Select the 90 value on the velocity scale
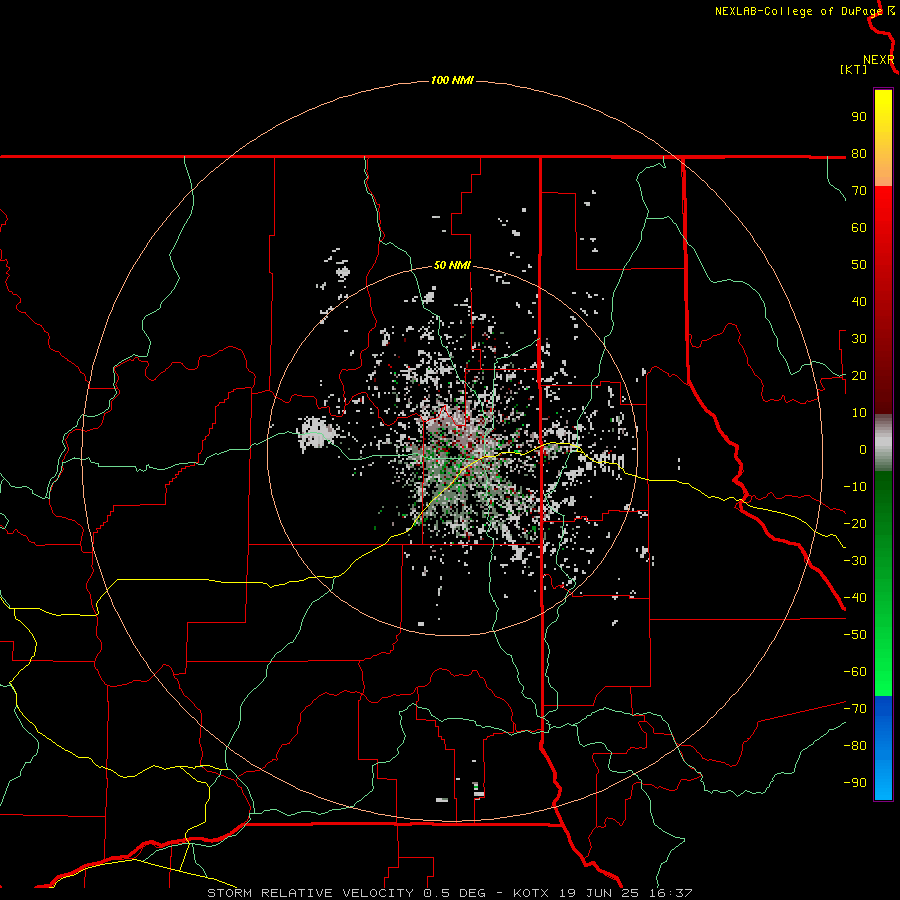 coord(859,117)
